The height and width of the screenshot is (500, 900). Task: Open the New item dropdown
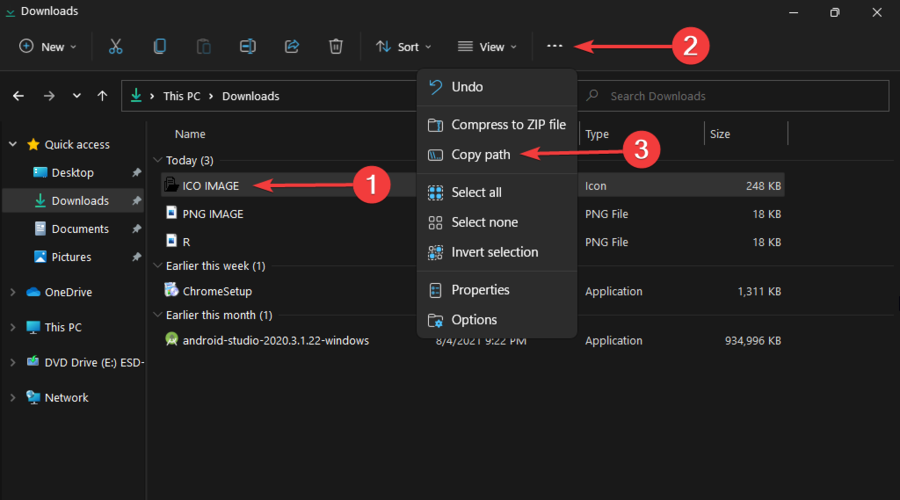(x=46, y=46)
